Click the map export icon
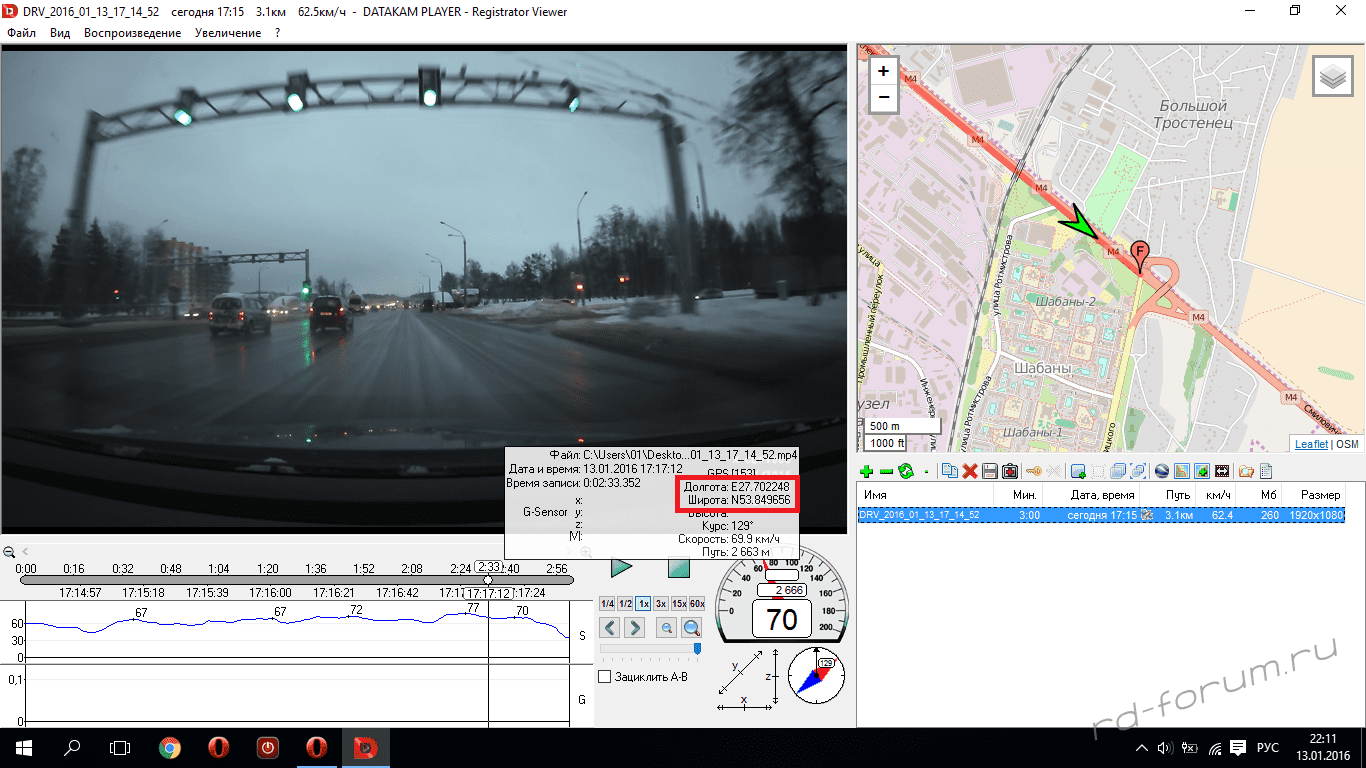1366x768 pixels. (1181, 471)
